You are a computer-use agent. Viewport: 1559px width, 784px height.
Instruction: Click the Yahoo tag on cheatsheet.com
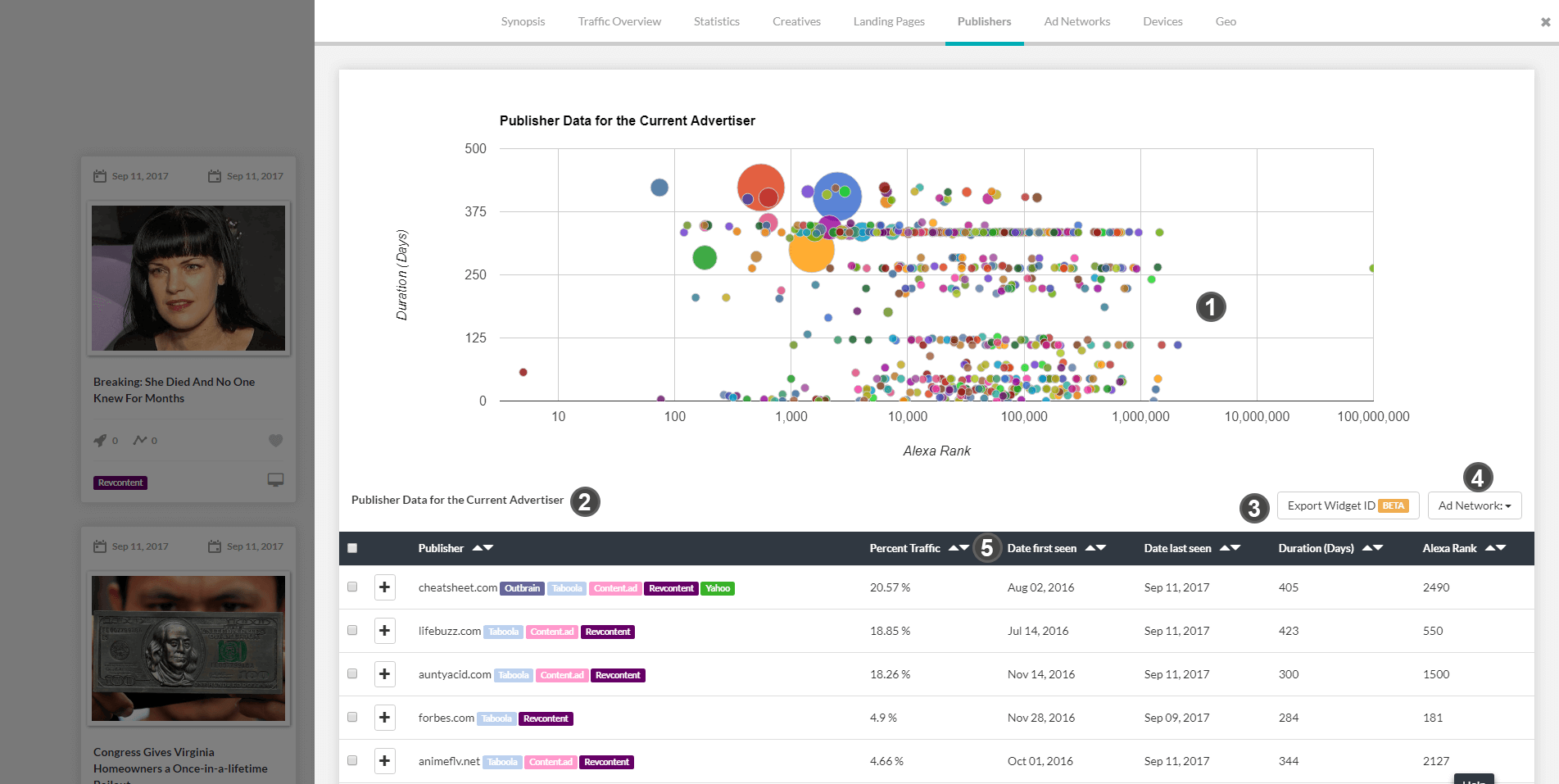coord(718,588)
